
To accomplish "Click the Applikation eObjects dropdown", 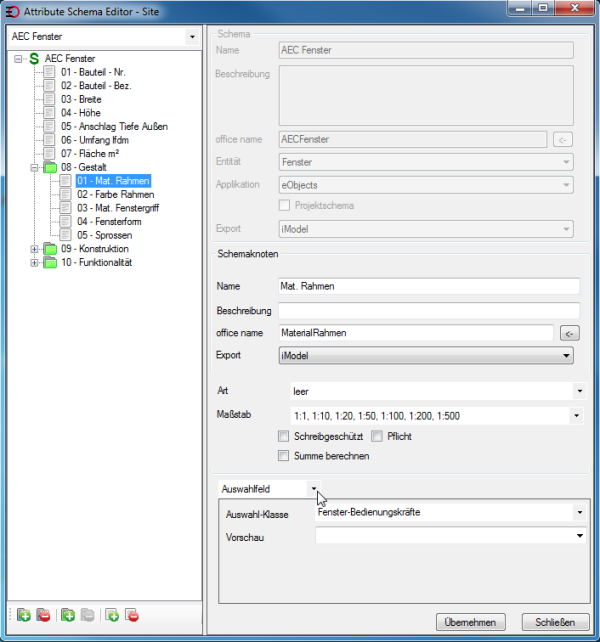I will (x=426, y=185).
